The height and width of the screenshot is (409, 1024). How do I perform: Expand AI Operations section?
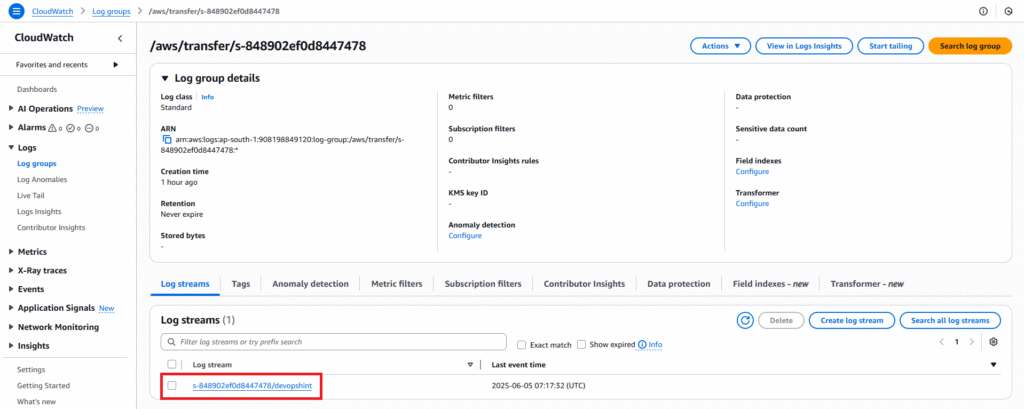coord(11,108)
